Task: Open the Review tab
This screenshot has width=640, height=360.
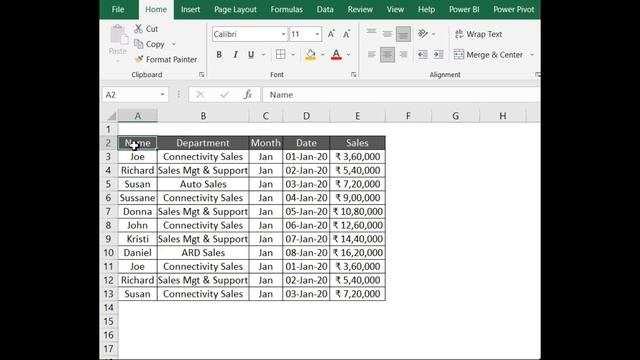Action: (360, 9)
